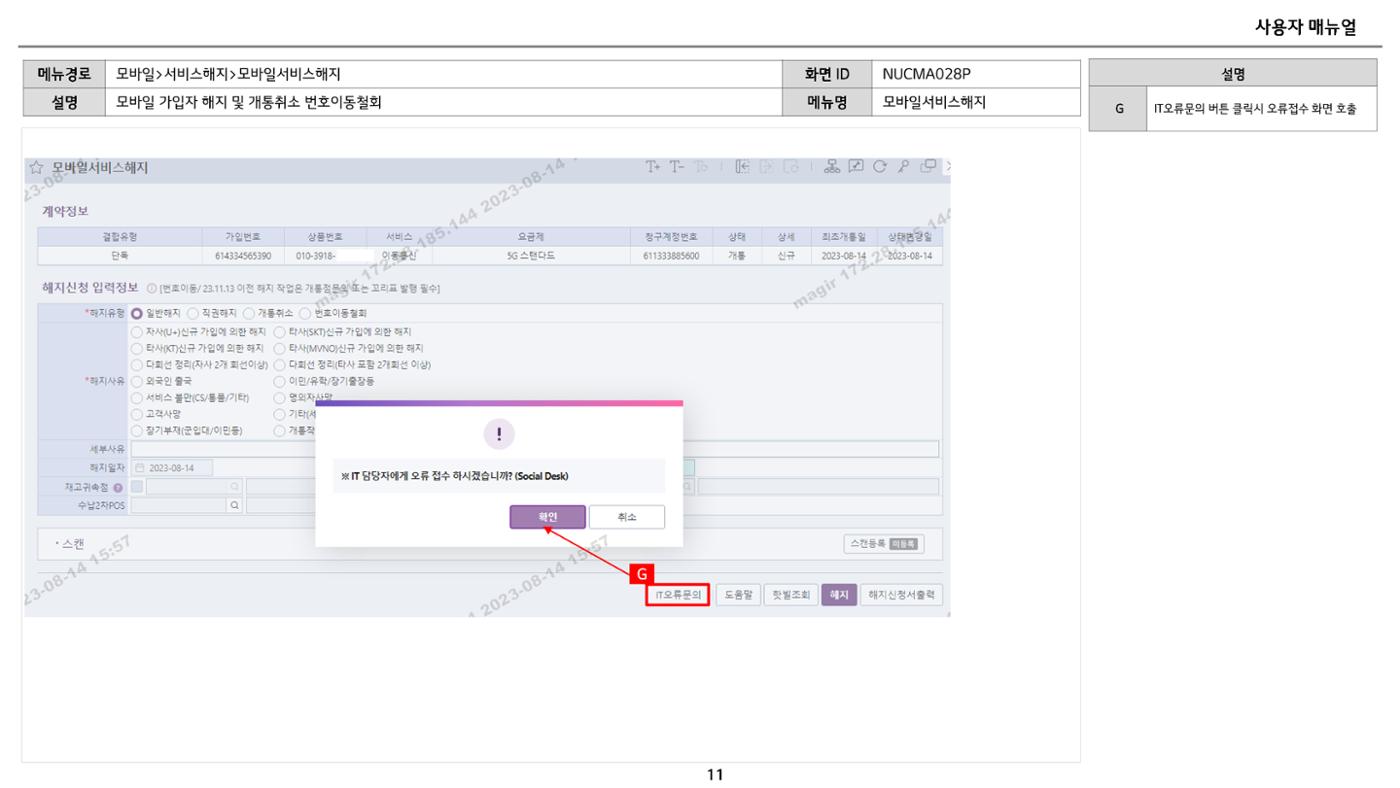Click 확인 in the confirmation dialog
Image resolution: width=1400 pixels, height=788 pixels.
[547, 516]
